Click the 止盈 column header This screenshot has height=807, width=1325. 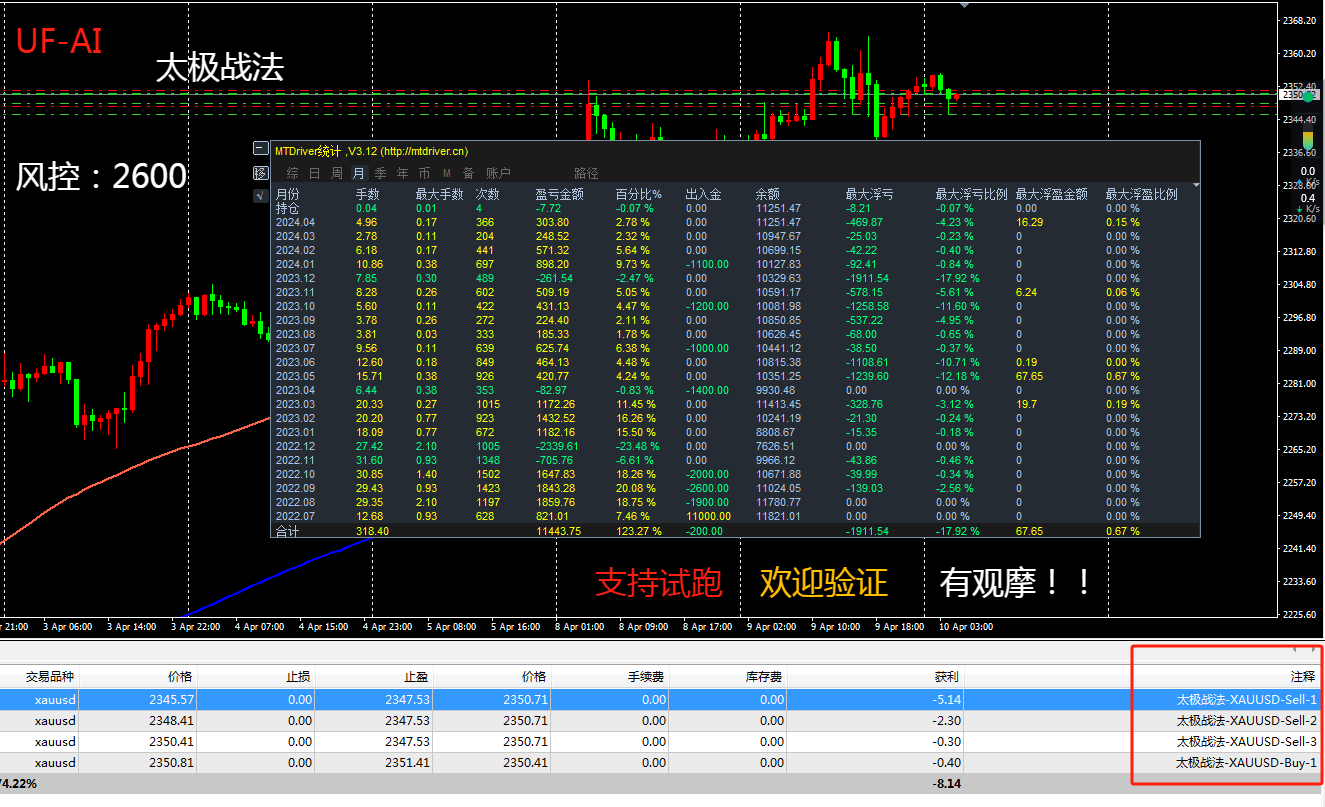click(417, 677)
